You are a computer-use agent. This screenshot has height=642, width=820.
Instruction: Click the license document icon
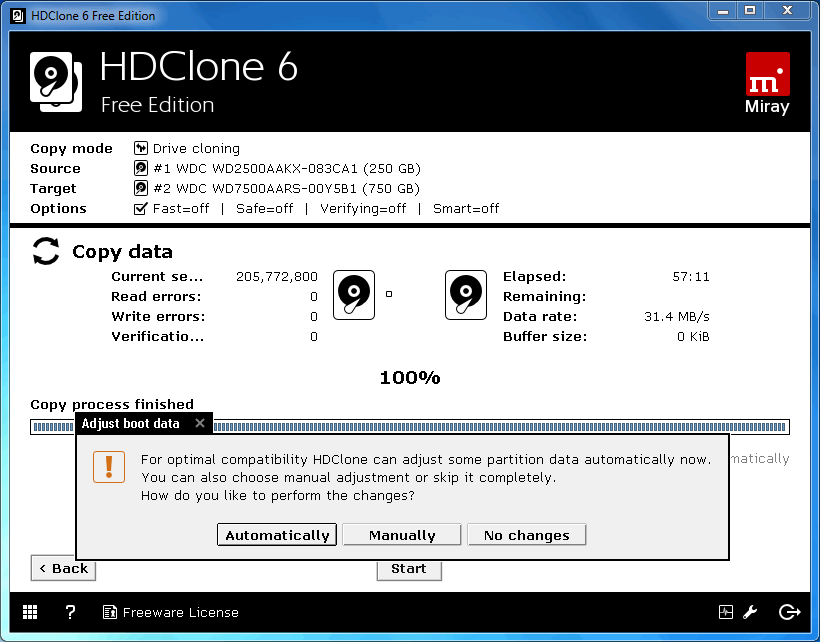point(110,612)
